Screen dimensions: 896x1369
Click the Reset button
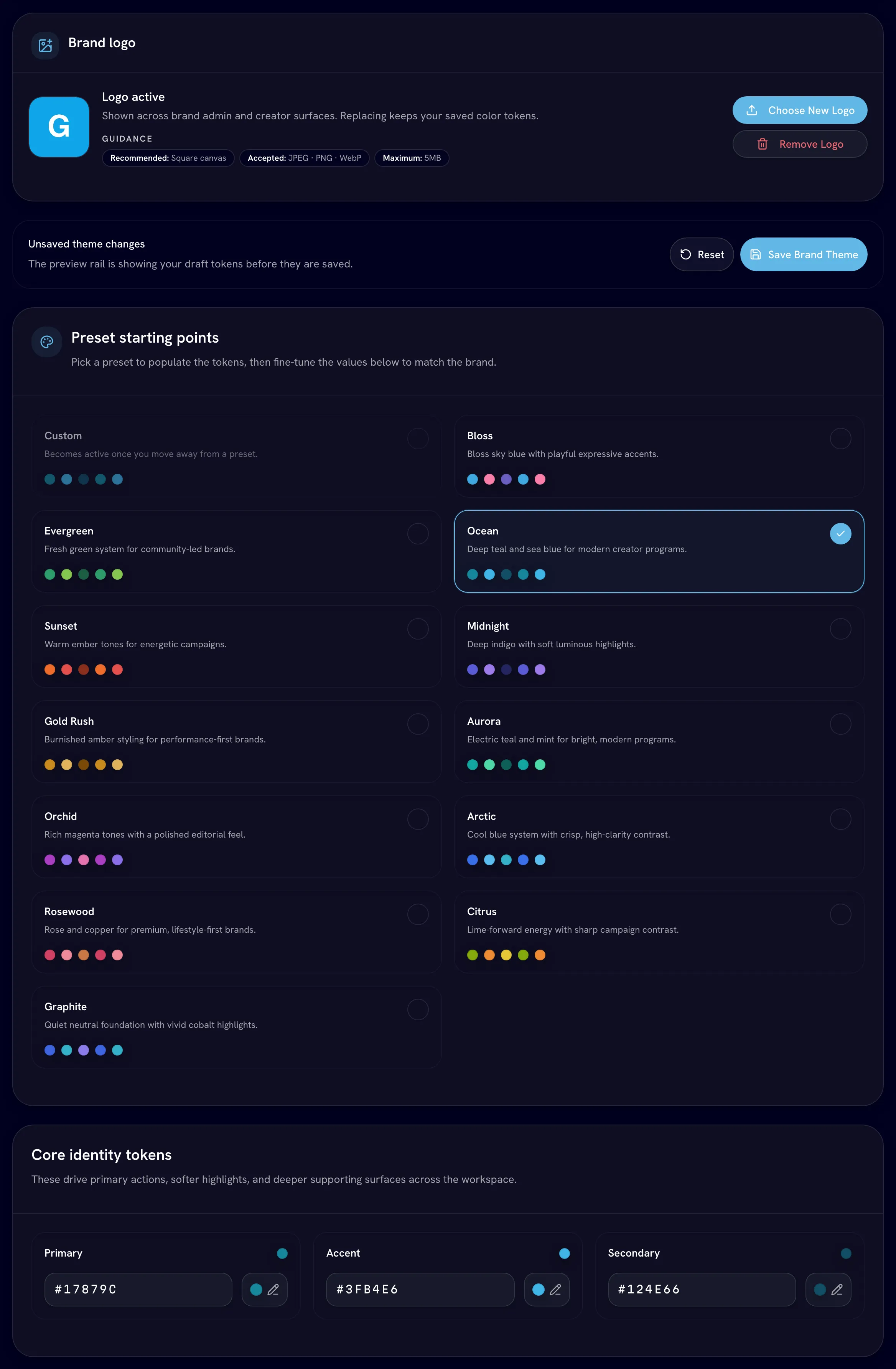coord(702,254)
